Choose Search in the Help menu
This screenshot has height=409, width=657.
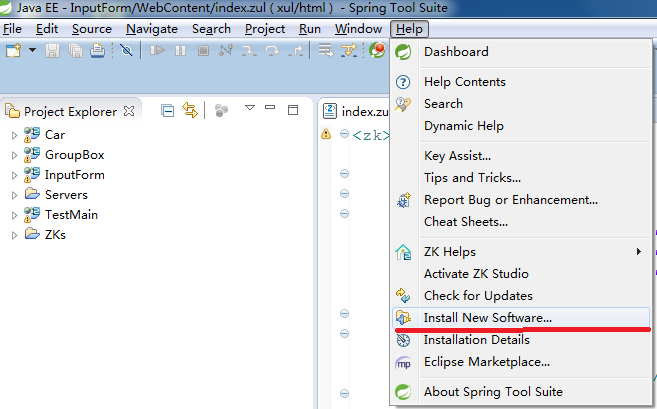coord(521,104)
